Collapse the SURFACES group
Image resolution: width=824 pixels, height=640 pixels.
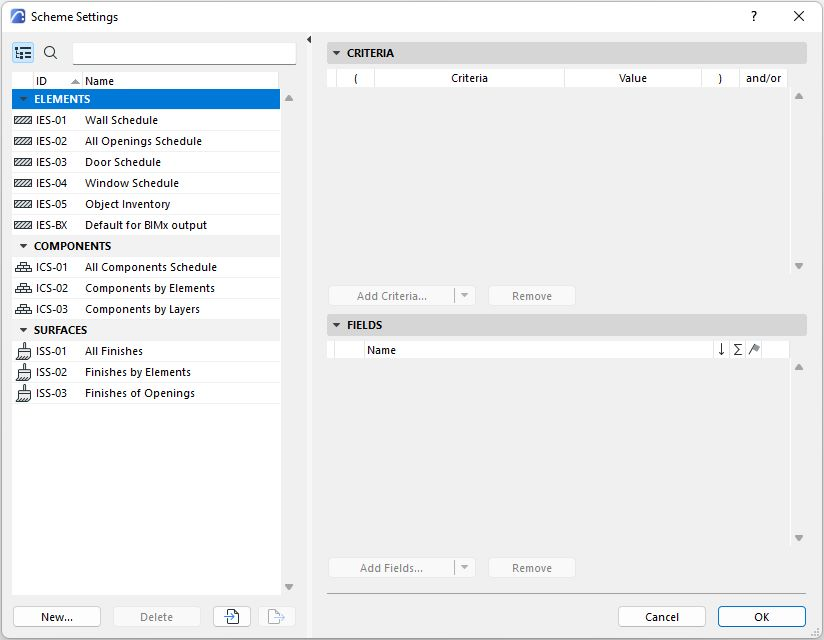coord(23,330)
